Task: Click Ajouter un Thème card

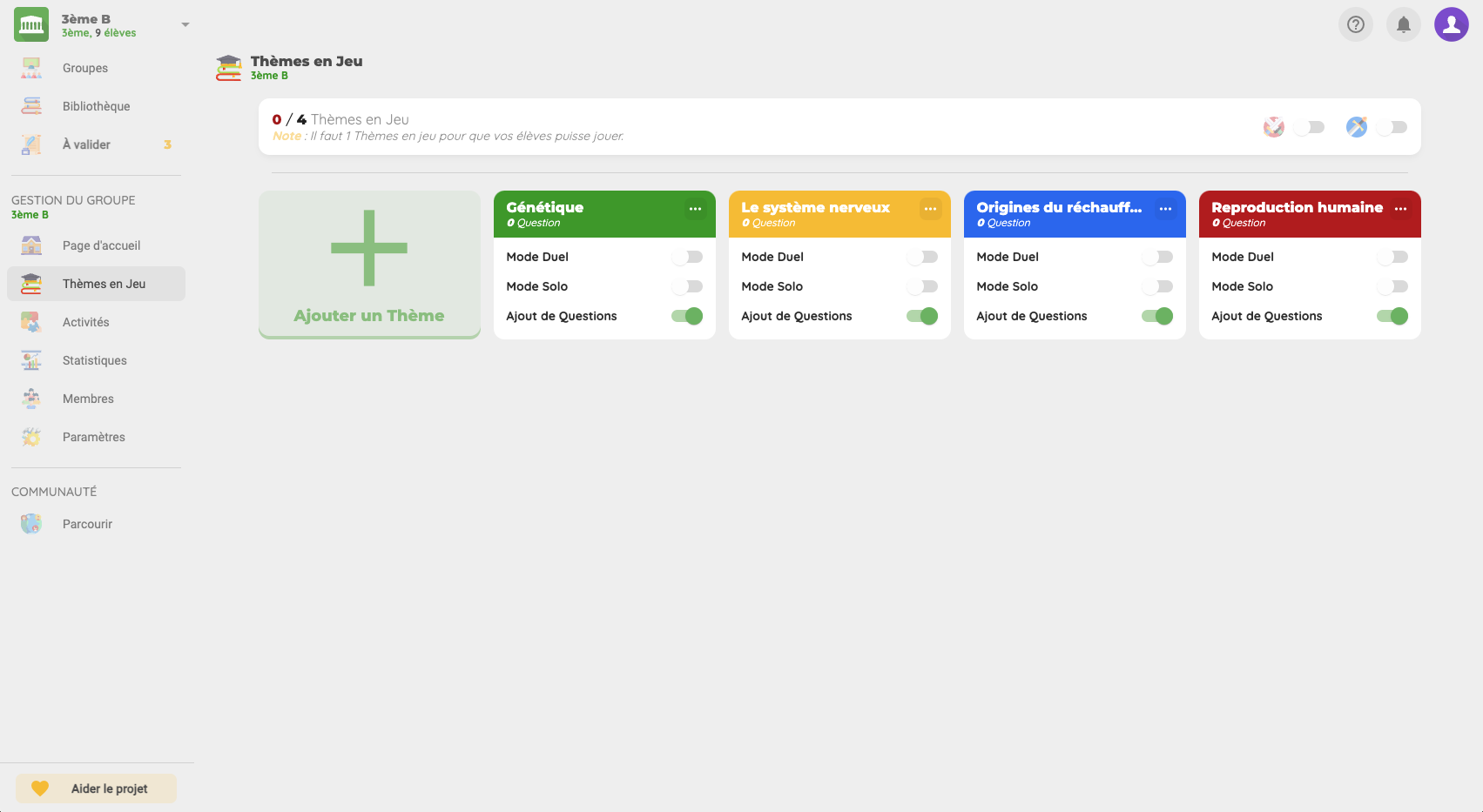Action: coord(369,265)
